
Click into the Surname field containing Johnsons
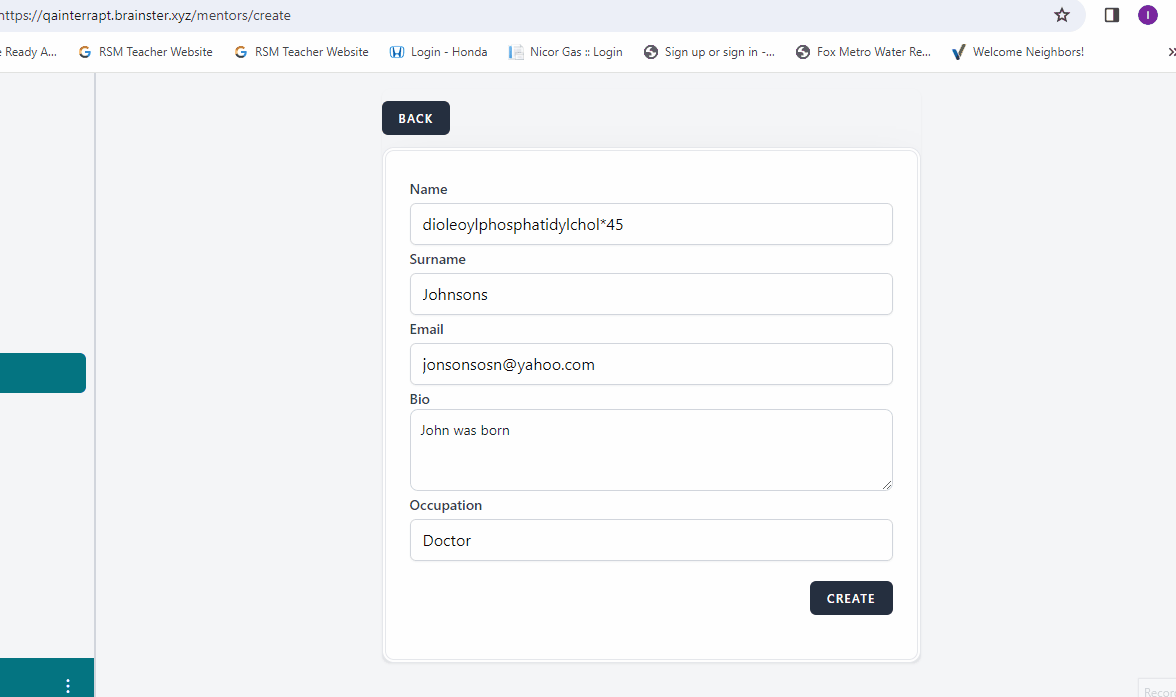[x=651, y=294]
